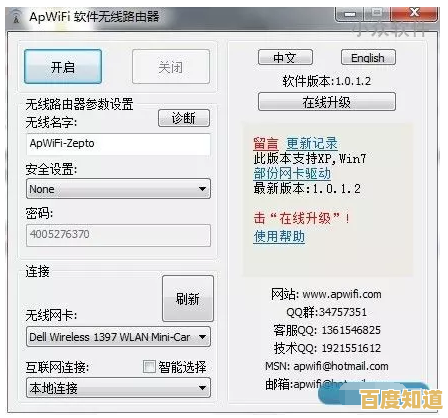Click the 无线路由器参数设置 group label
This screenshot has height=418, width=448.
pyautogui.click(x=79, y=104)
